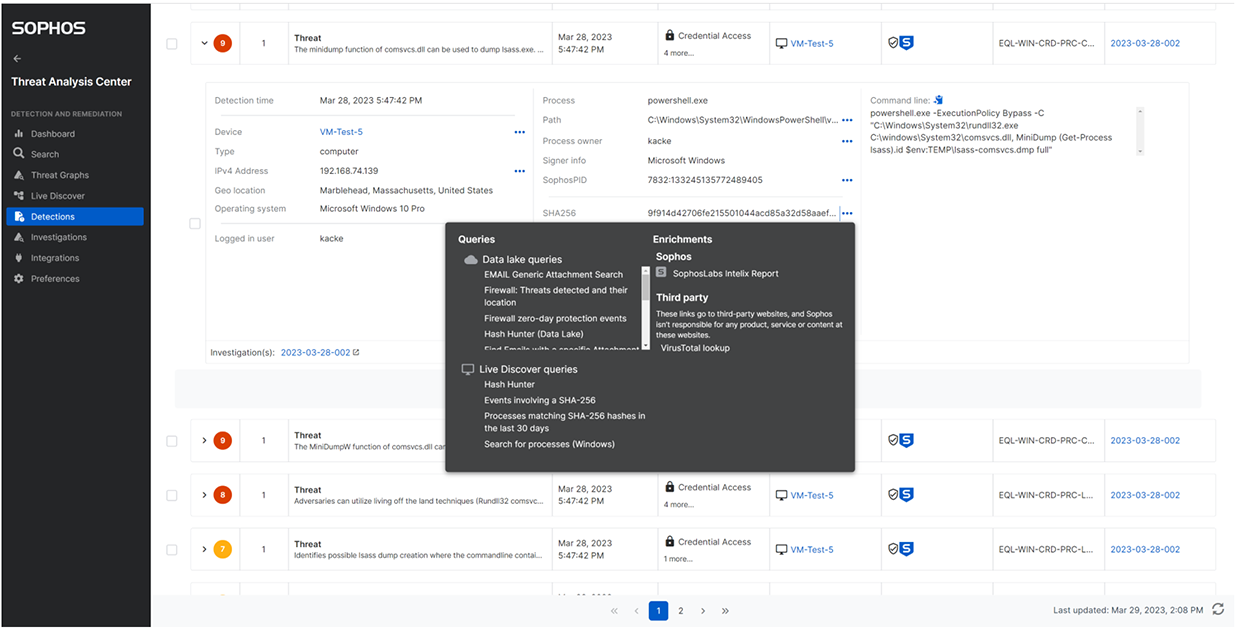Tick checkbox beside expanded detection details
Viewport: 1238px width, 630px height.
[195, 224]
